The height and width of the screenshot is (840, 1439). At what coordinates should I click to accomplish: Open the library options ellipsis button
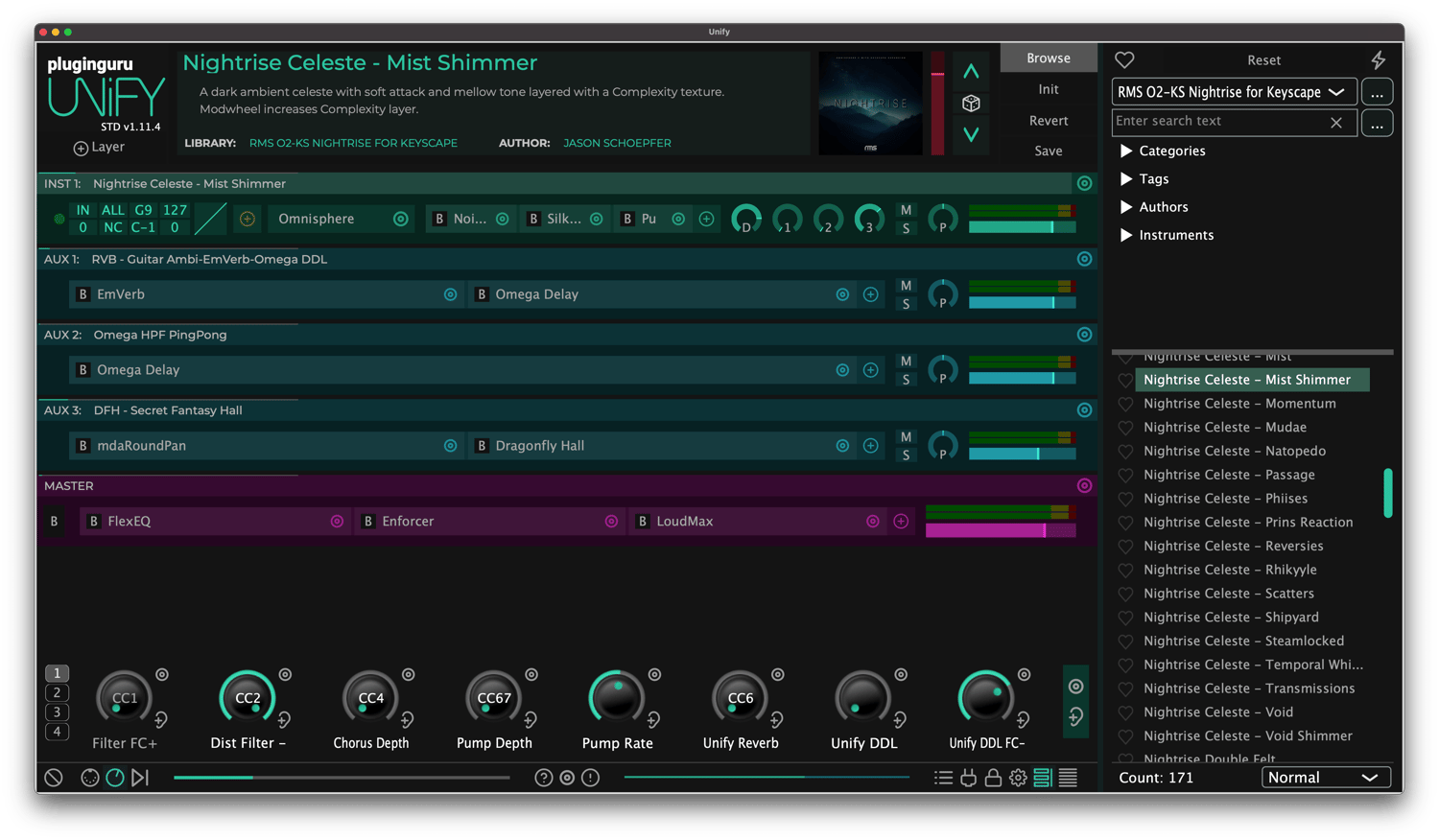[x=1377, y=92]
